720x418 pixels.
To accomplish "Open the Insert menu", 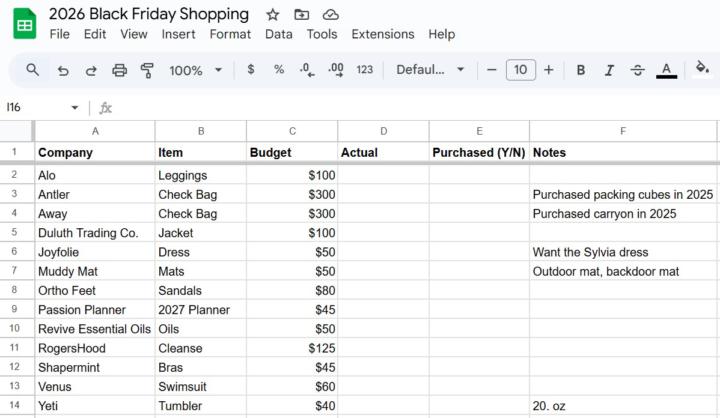I will coord(178,34).
